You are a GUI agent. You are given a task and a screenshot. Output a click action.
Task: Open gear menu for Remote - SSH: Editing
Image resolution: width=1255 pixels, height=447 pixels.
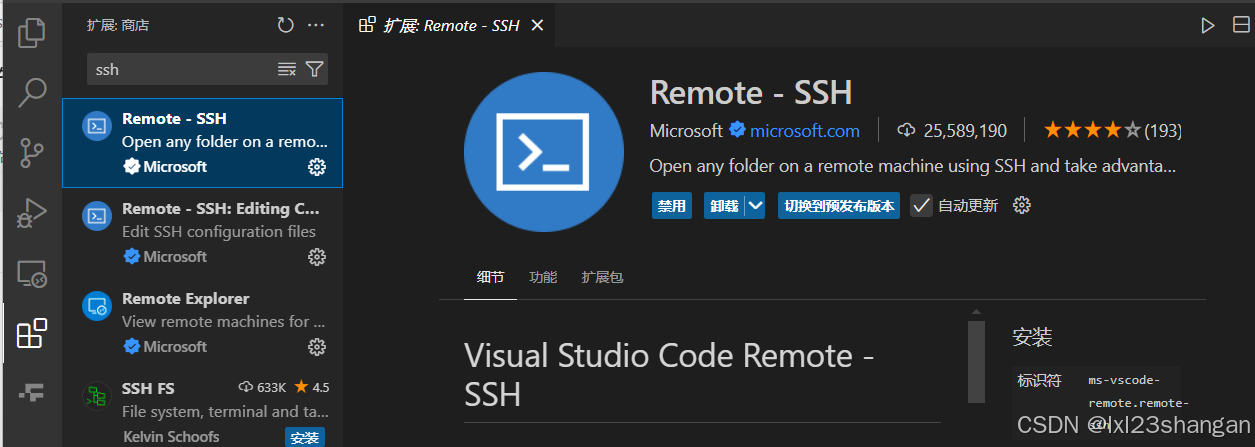tap(317, 257)
